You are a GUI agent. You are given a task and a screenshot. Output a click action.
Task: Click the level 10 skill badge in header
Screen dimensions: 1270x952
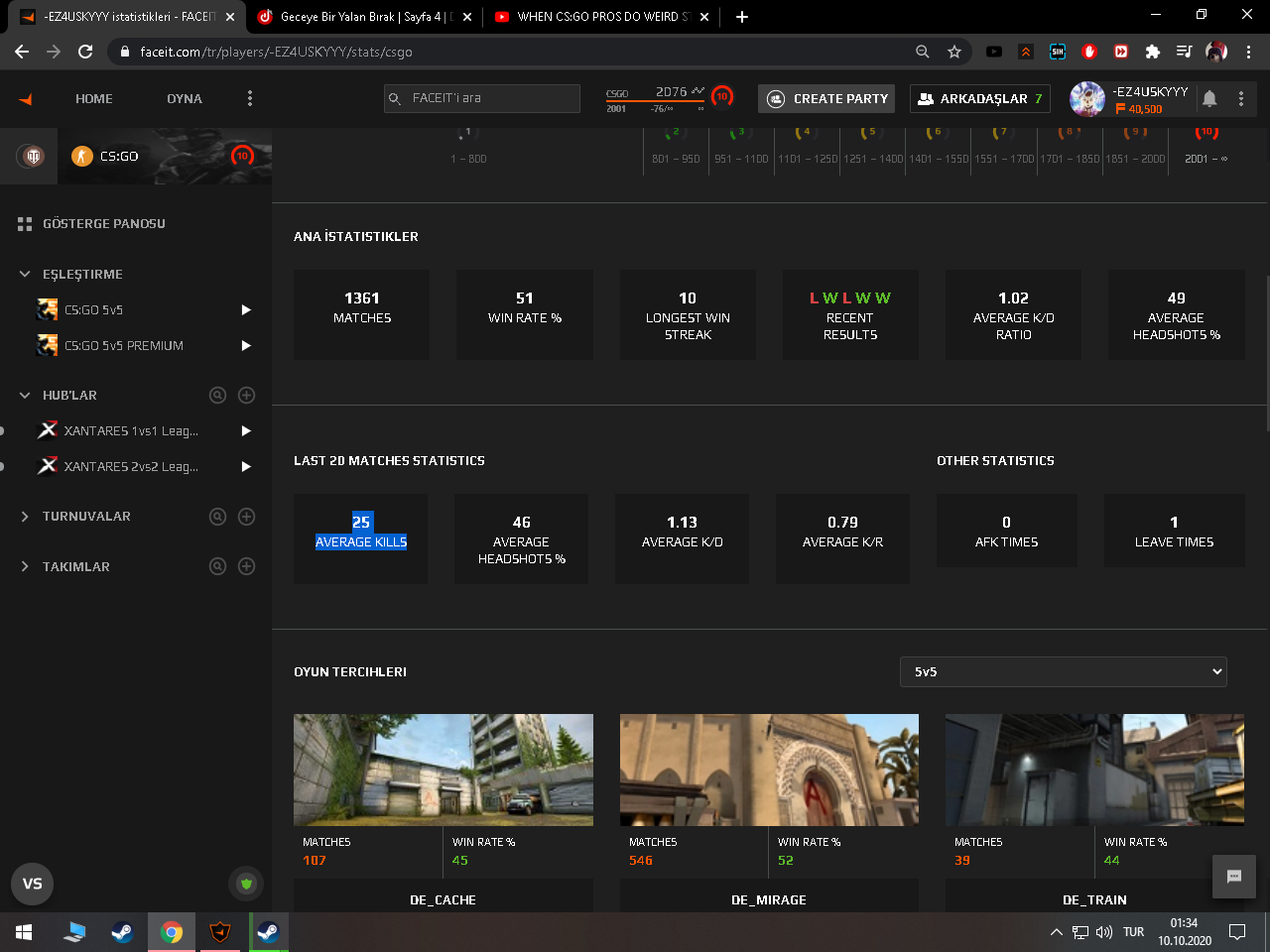(x=722, y=97)
